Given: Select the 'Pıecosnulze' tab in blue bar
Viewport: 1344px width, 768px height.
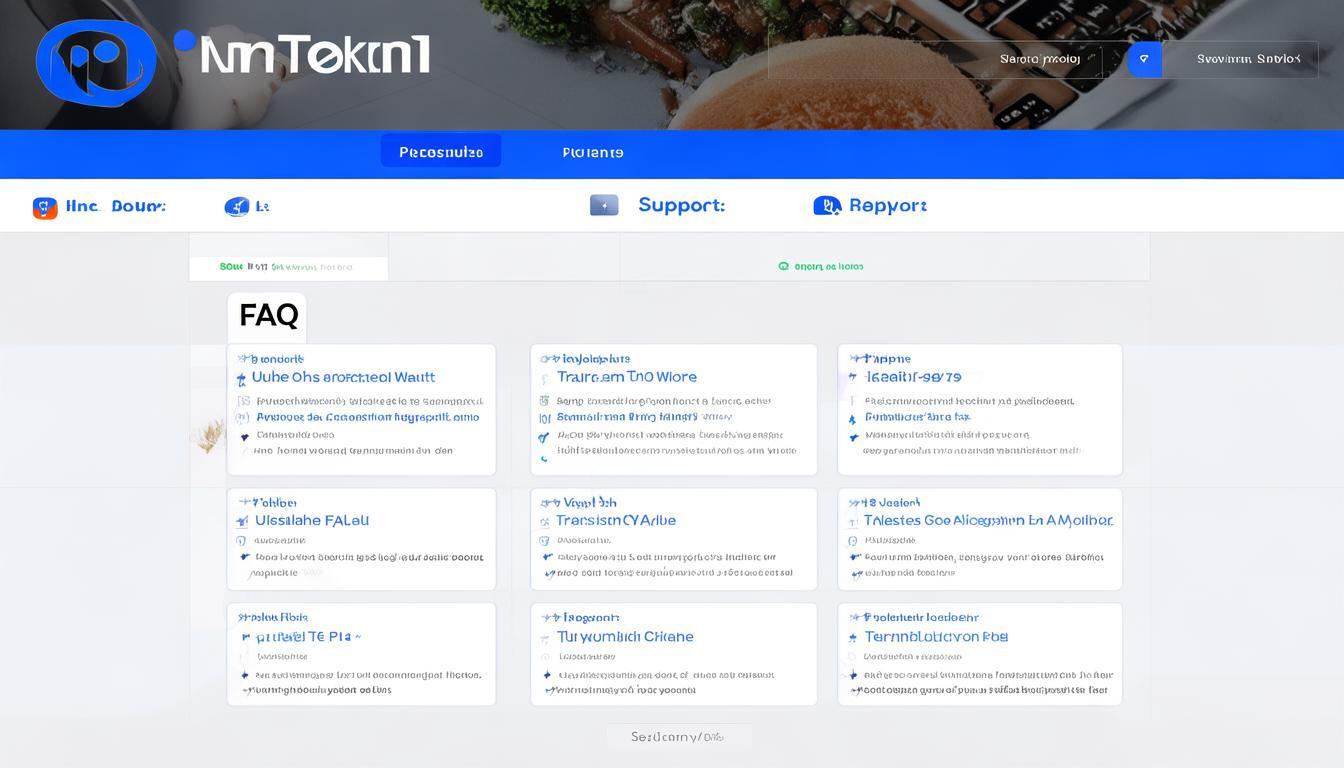Looking at the screenshot, I should [x=441, y=152].
